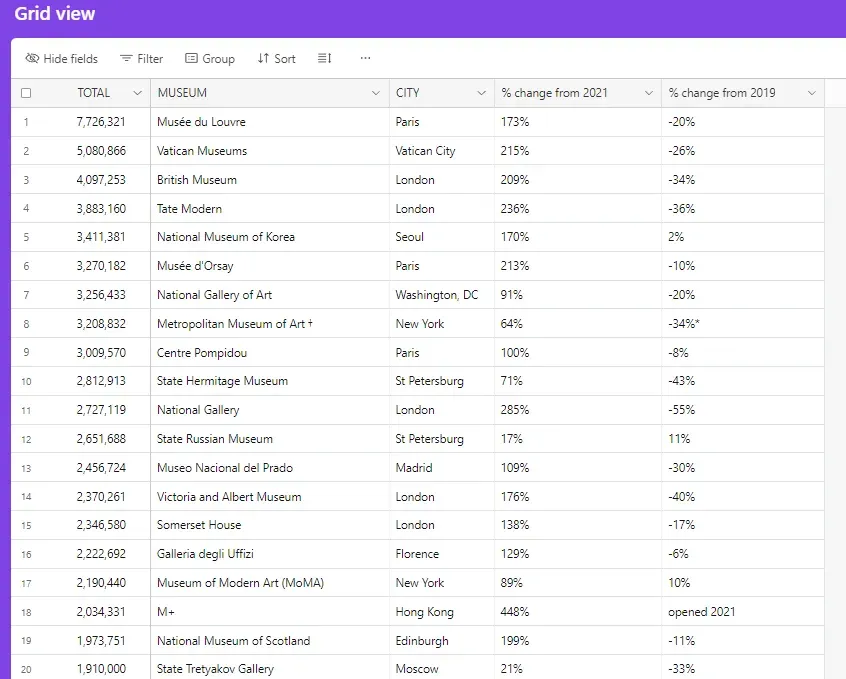Open the Sort menu
The image size is (846, 679).
coord(276,58)
